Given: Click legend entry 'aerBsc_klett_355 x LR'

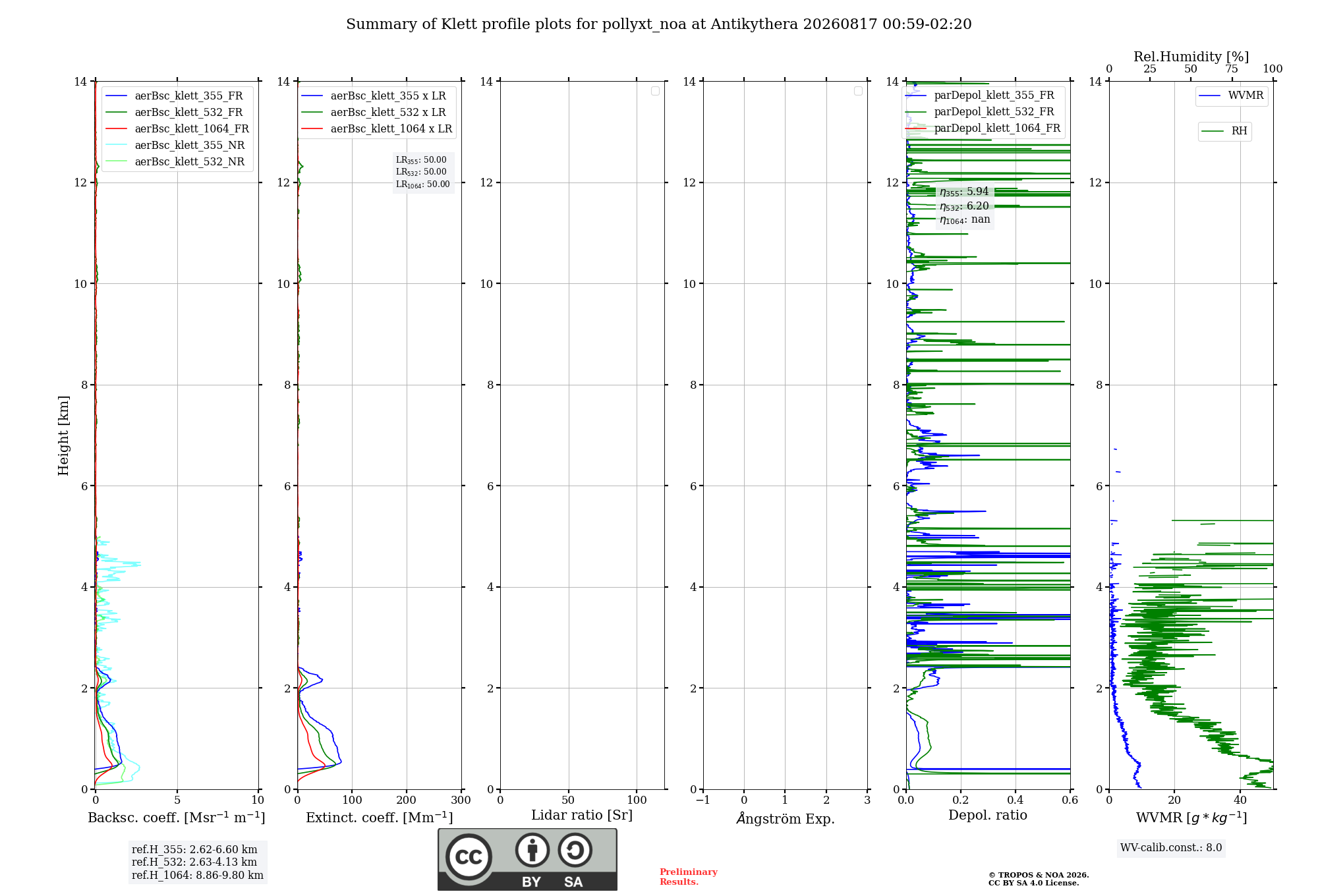Looking at the screenshot, I should [x=374, y=96].
